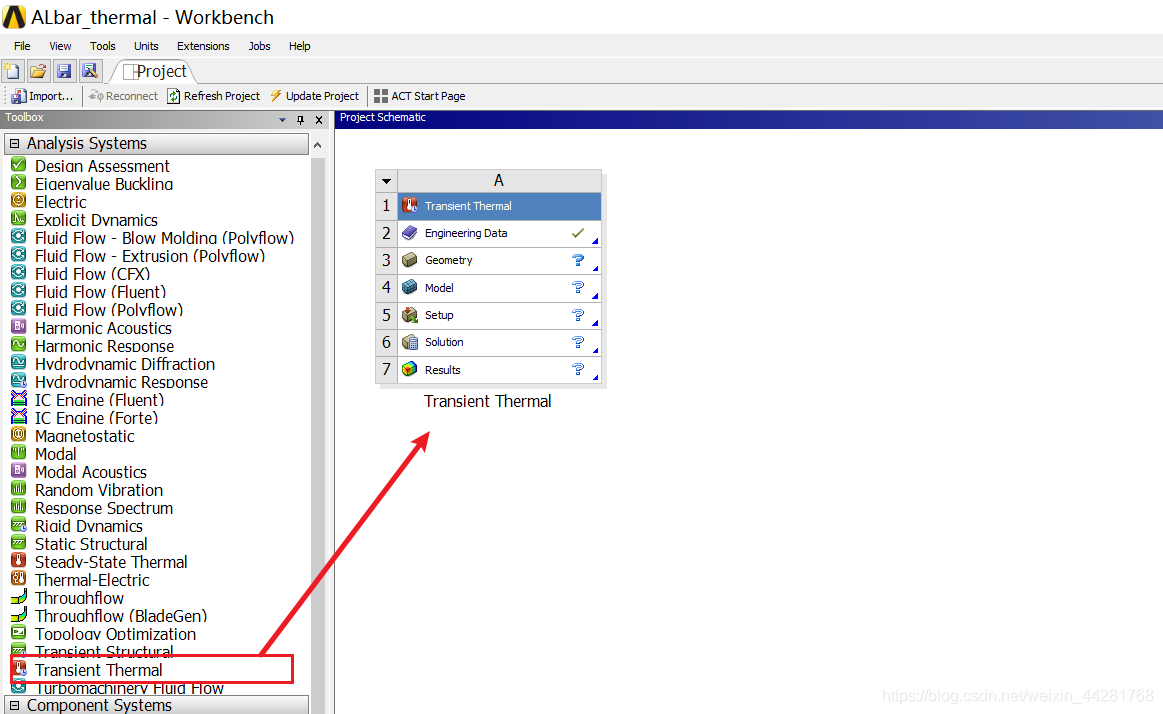
Task: Pin the Toolbox panel
Action: coord(300,120)
